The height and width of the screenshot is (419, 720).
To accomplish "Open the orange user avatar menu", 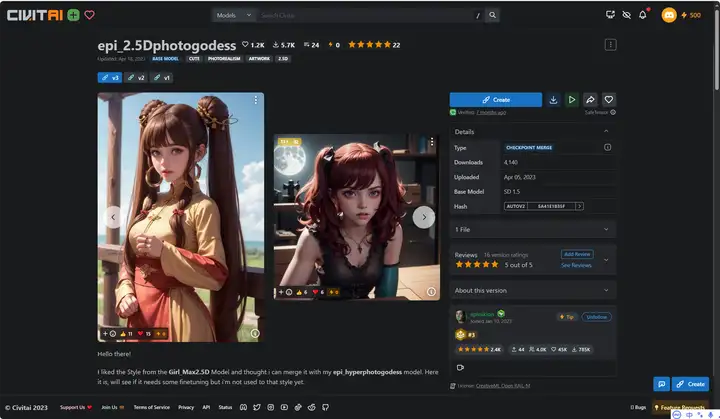I will click(x=669, y=15).
